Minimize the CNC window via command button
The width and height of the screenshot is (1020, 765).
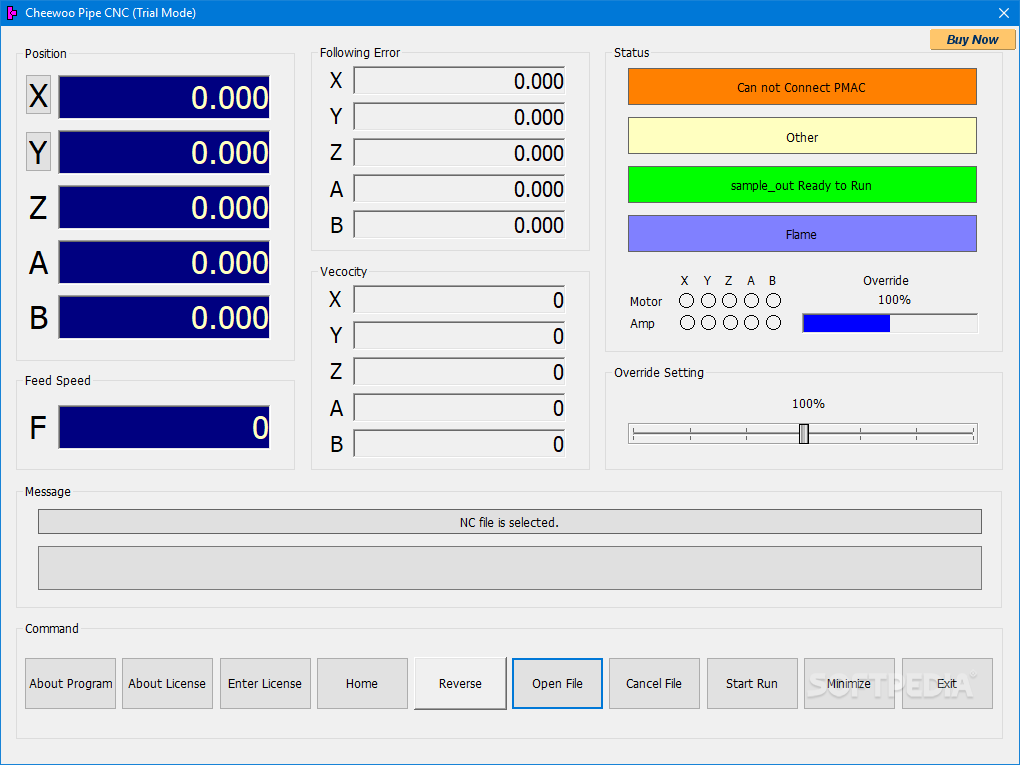tap(850, 683)
